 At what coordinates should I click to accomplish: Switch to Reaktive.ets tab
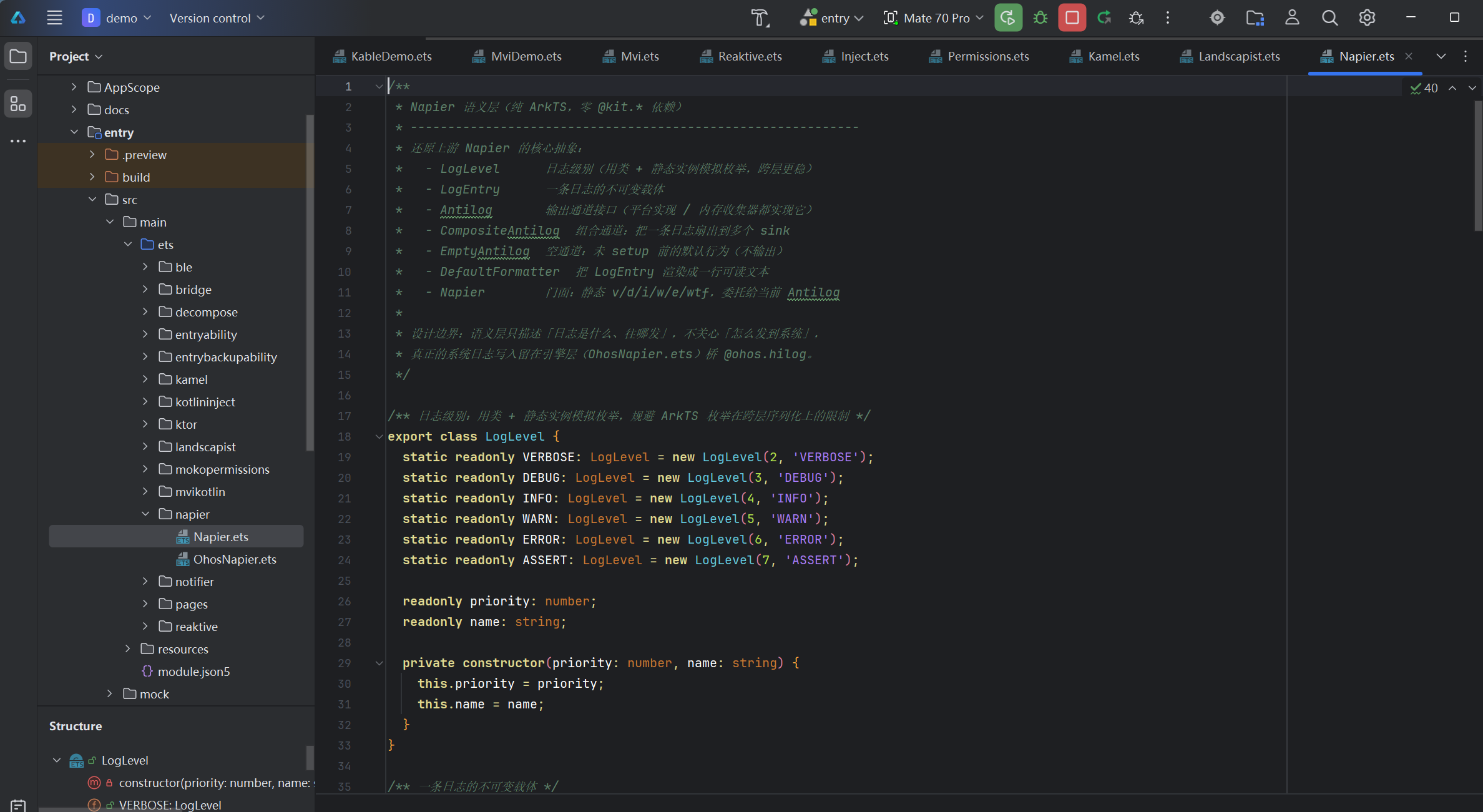point(740,56)
